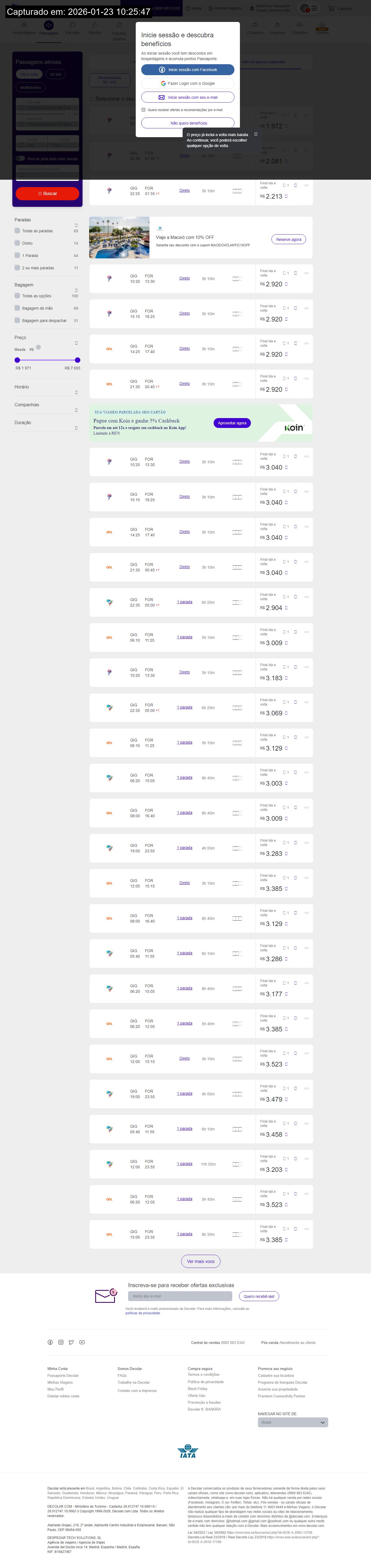The height and width of the screenshot is (1568, 371).
Task: Open the Facebook icon in the footer
Action: 50,1342
